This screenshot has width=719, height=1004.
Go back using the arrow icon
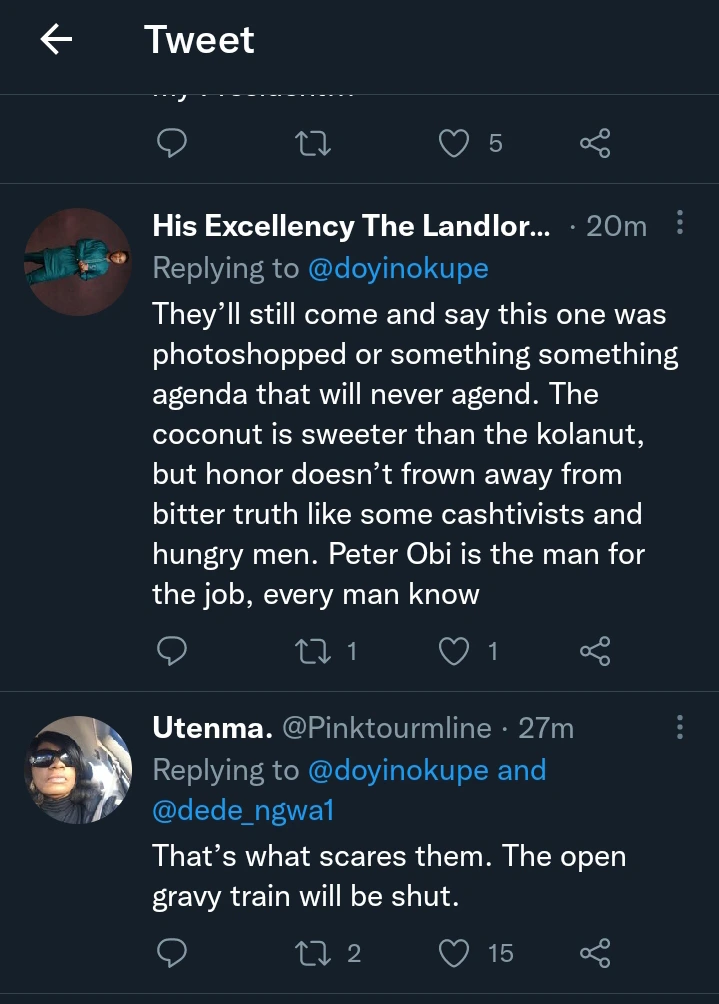(56, 40)
